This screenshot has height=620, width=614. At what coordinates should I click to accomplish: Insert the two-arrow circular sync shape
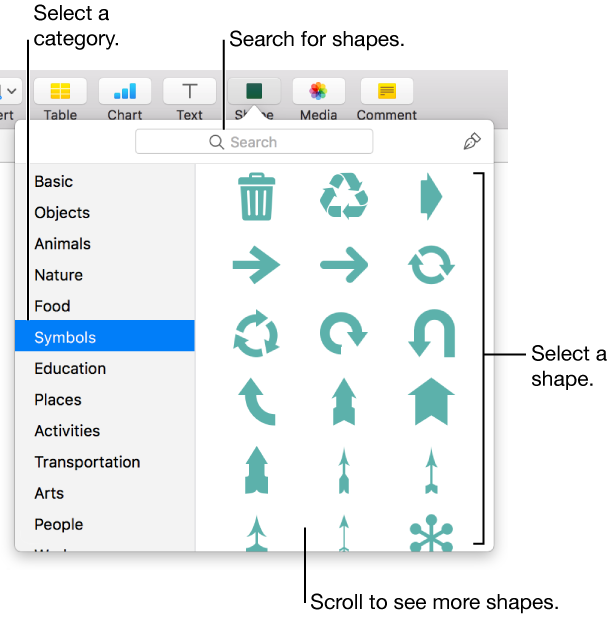tap(431, 265)
